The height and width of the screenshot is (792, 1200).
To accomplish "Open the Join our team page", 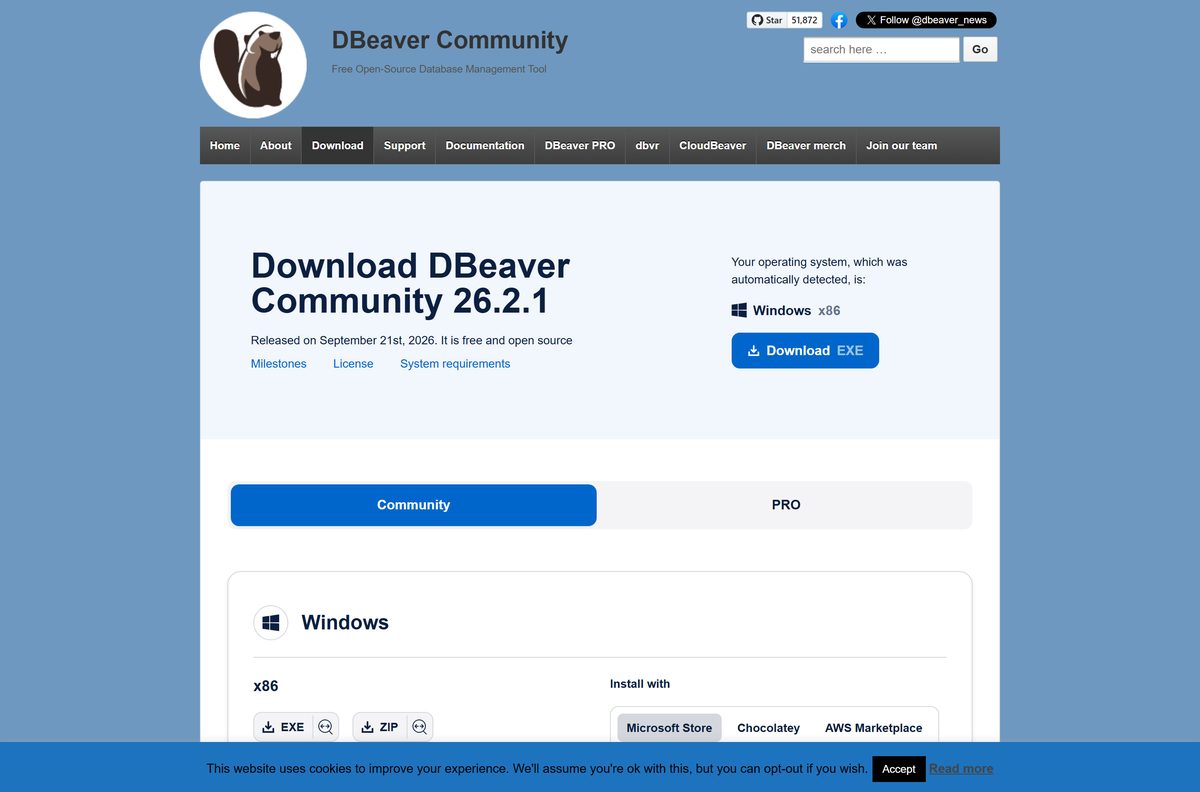I will click(902, 145).
